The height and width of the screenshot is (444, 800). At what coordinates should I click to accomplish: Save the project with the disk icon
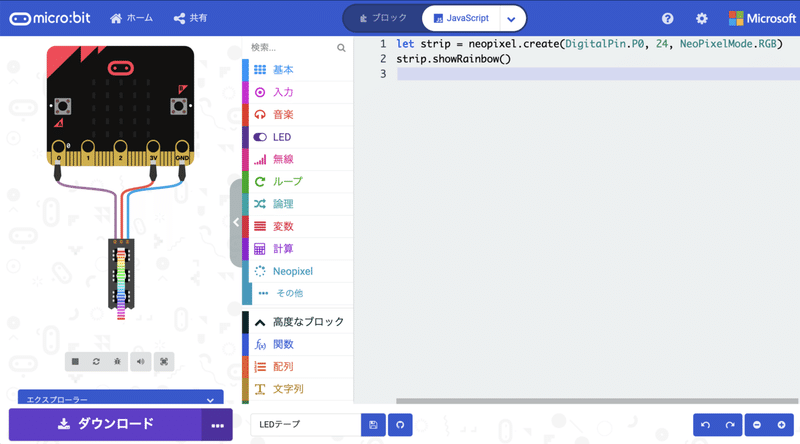click(373, 425)
